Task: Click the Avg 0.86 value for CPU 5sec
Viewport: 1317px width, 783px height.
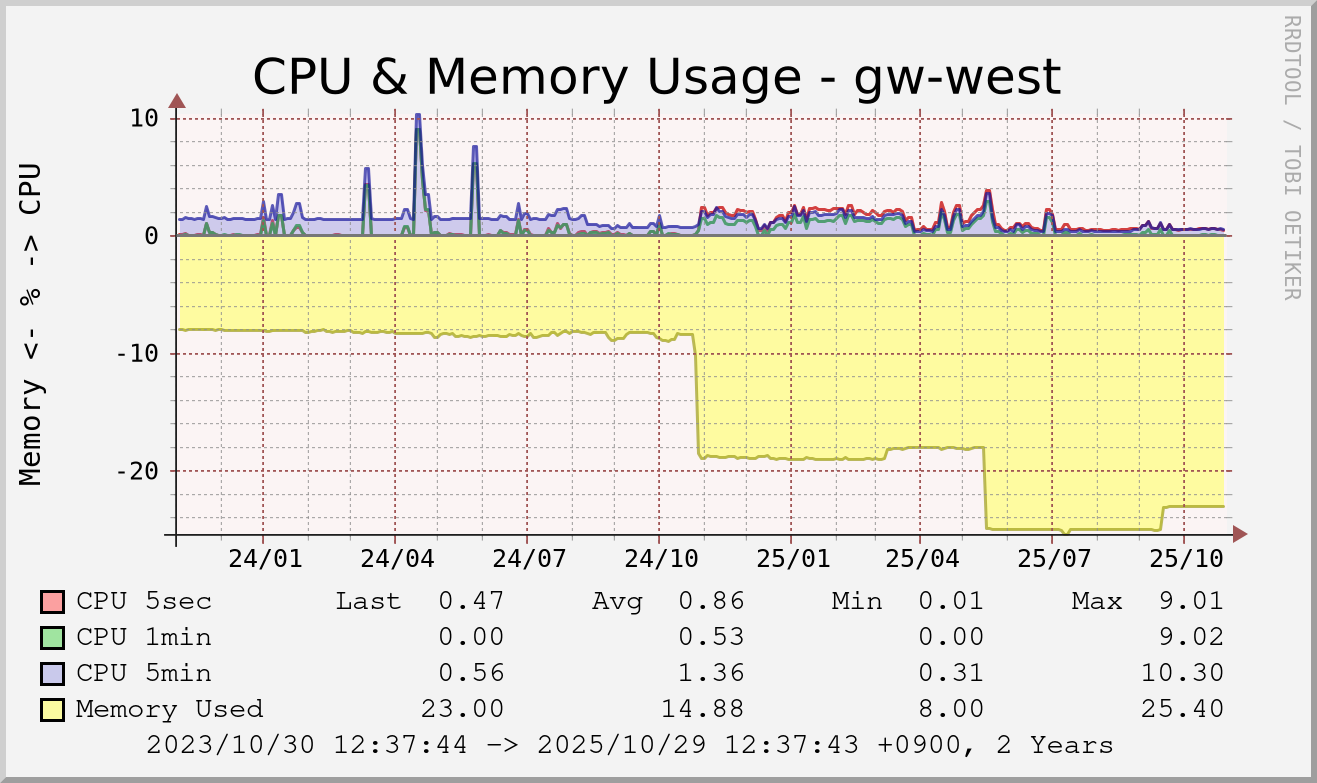Action: point(711,601)
